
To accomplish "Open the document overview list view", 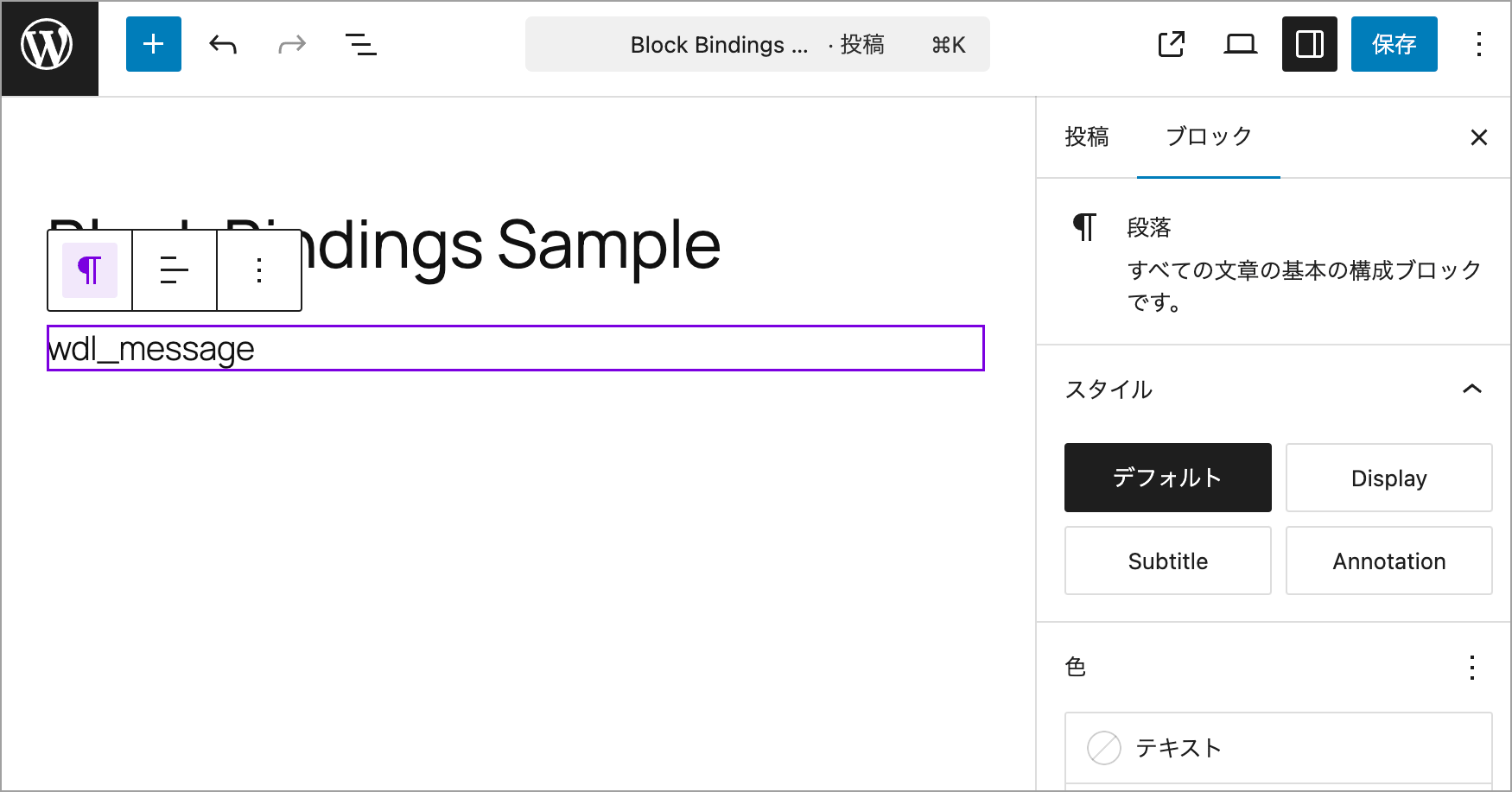I will tap(361, 44).
